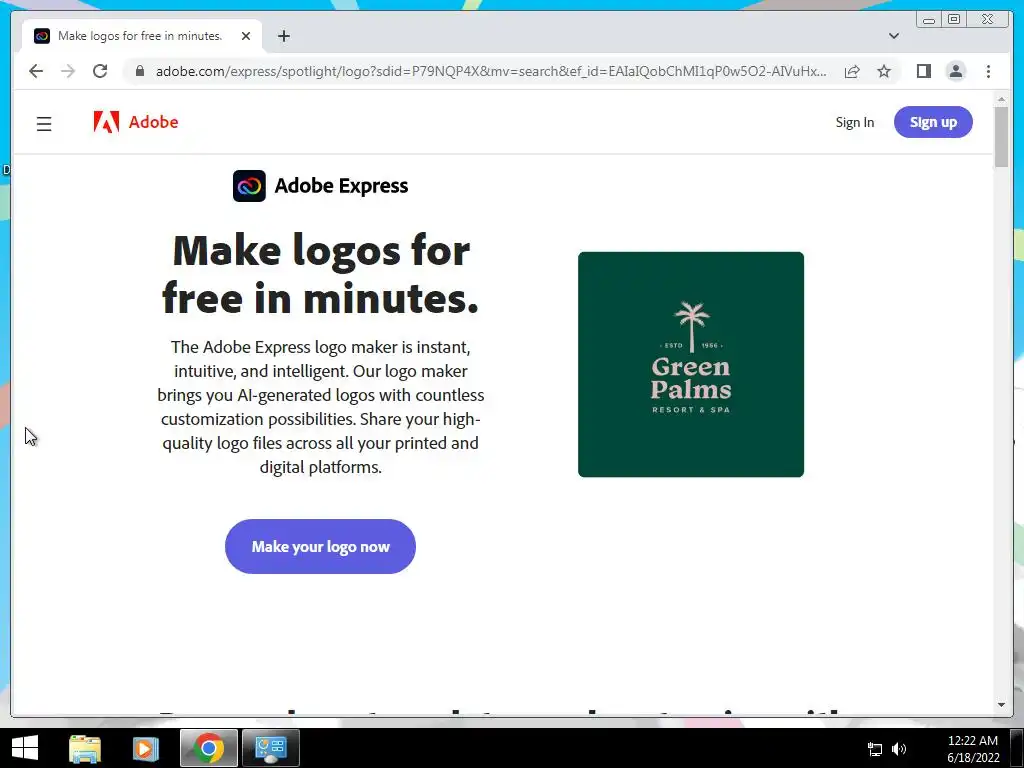Open control panel taskbar icon
The width and height of the screenshot is (1024, 768).
click(x=270, y=748)
